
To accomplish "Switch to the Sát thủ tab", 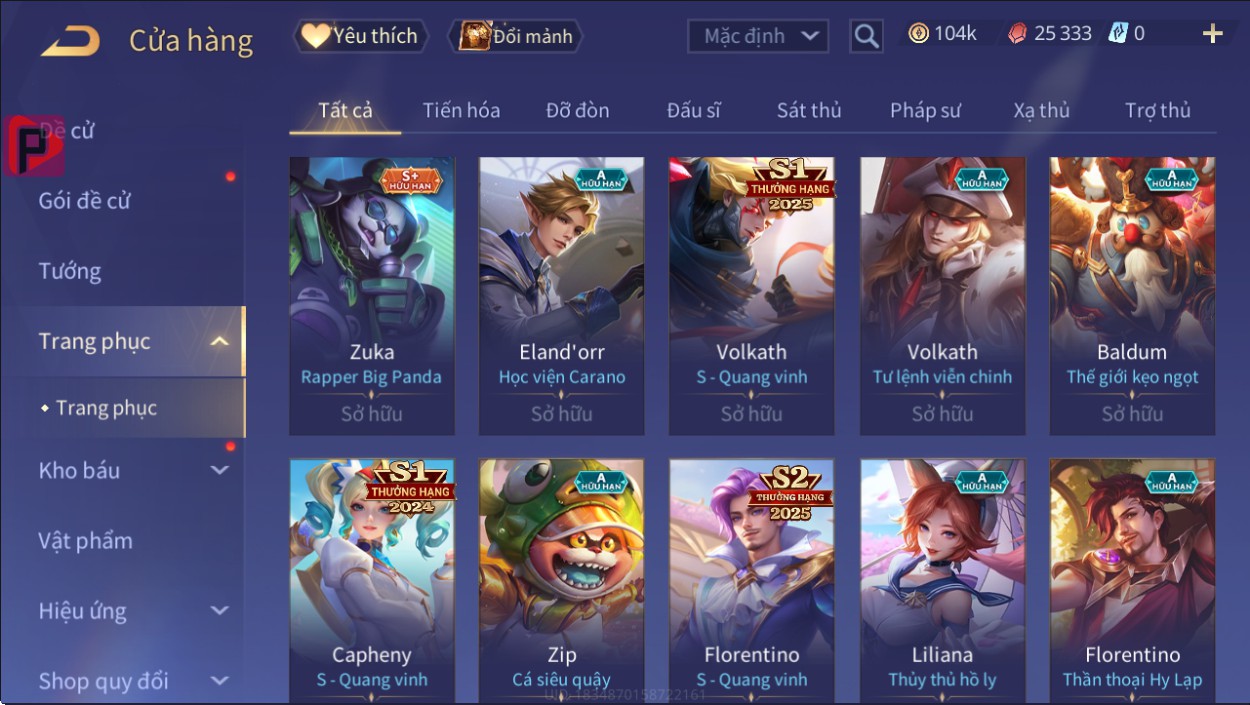I will (809, 110).
